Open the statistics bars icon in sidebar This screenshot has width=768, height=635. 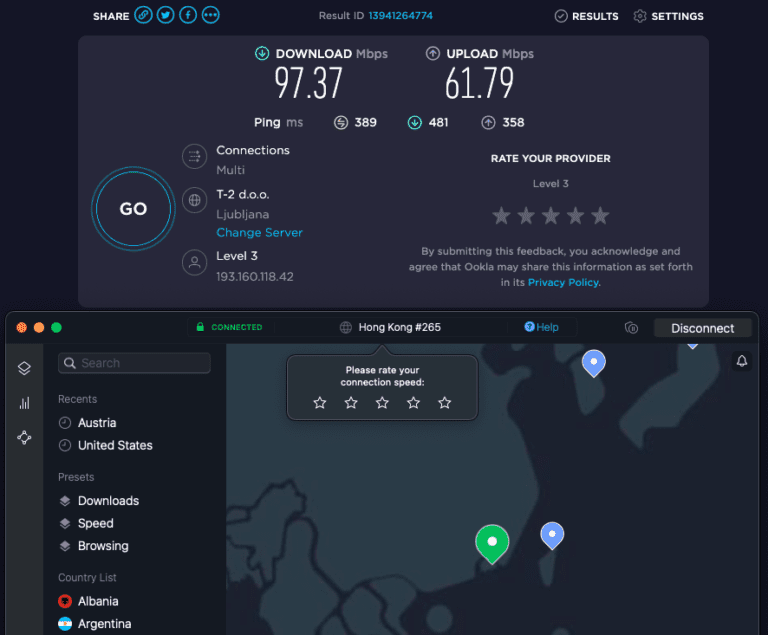pos(24,403)
